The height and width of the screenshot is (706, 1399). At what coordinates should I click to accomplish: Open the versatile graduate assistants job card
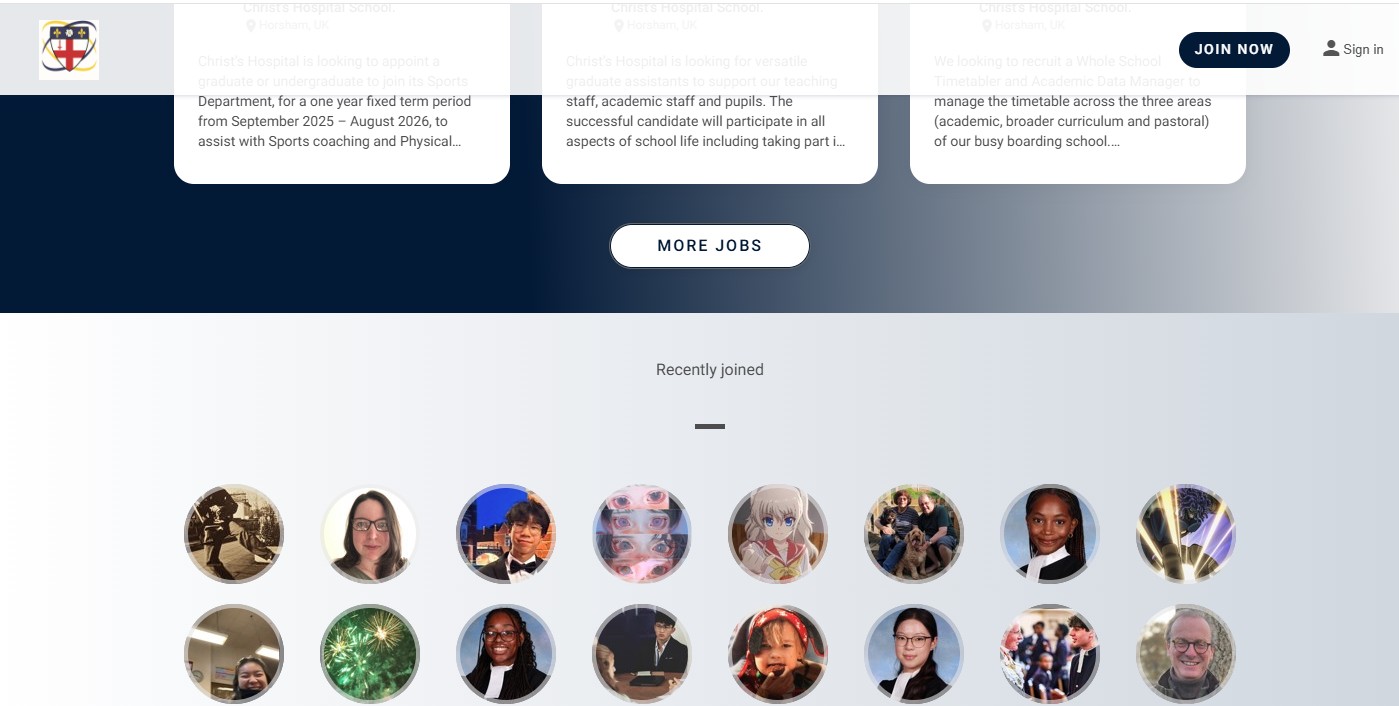(x=710, y=93)
